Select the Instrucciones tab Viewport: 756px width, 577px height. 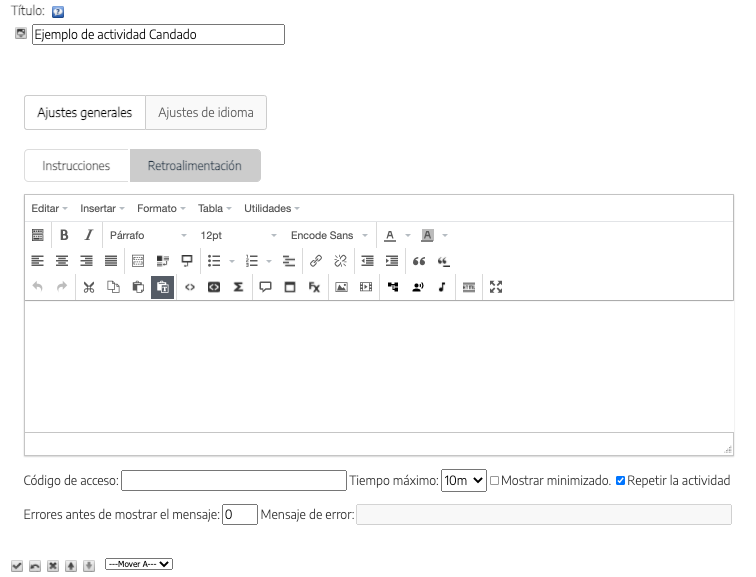[x=76, y=166]
